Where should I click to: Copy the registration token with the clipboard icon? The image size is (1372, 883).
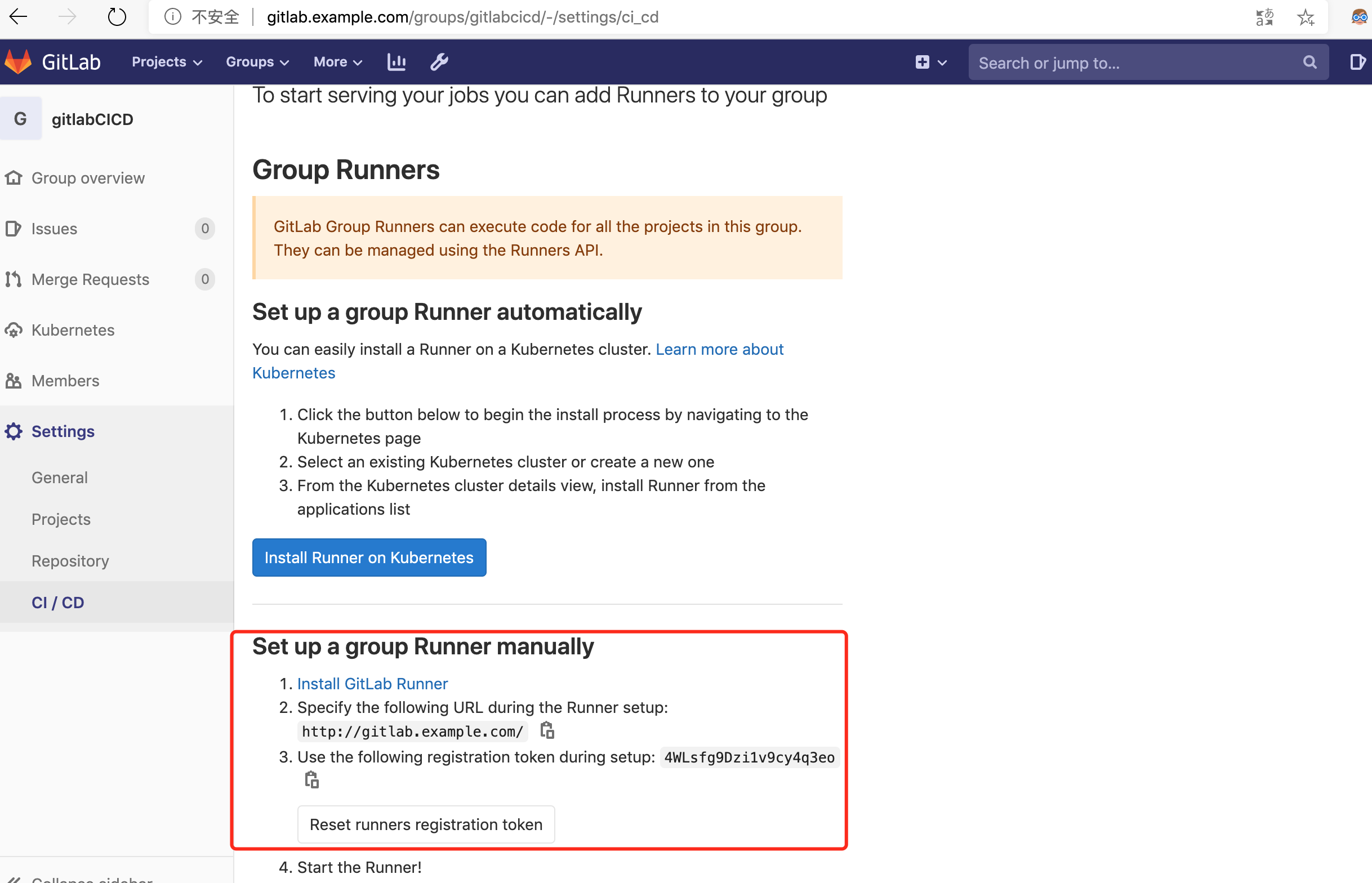[x=311, y=780]
